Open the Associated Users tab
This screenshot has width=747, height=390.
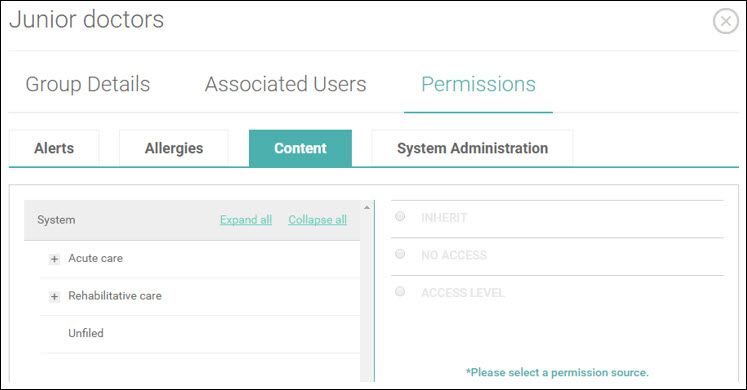pyautogui.click(x=285, y=84)
